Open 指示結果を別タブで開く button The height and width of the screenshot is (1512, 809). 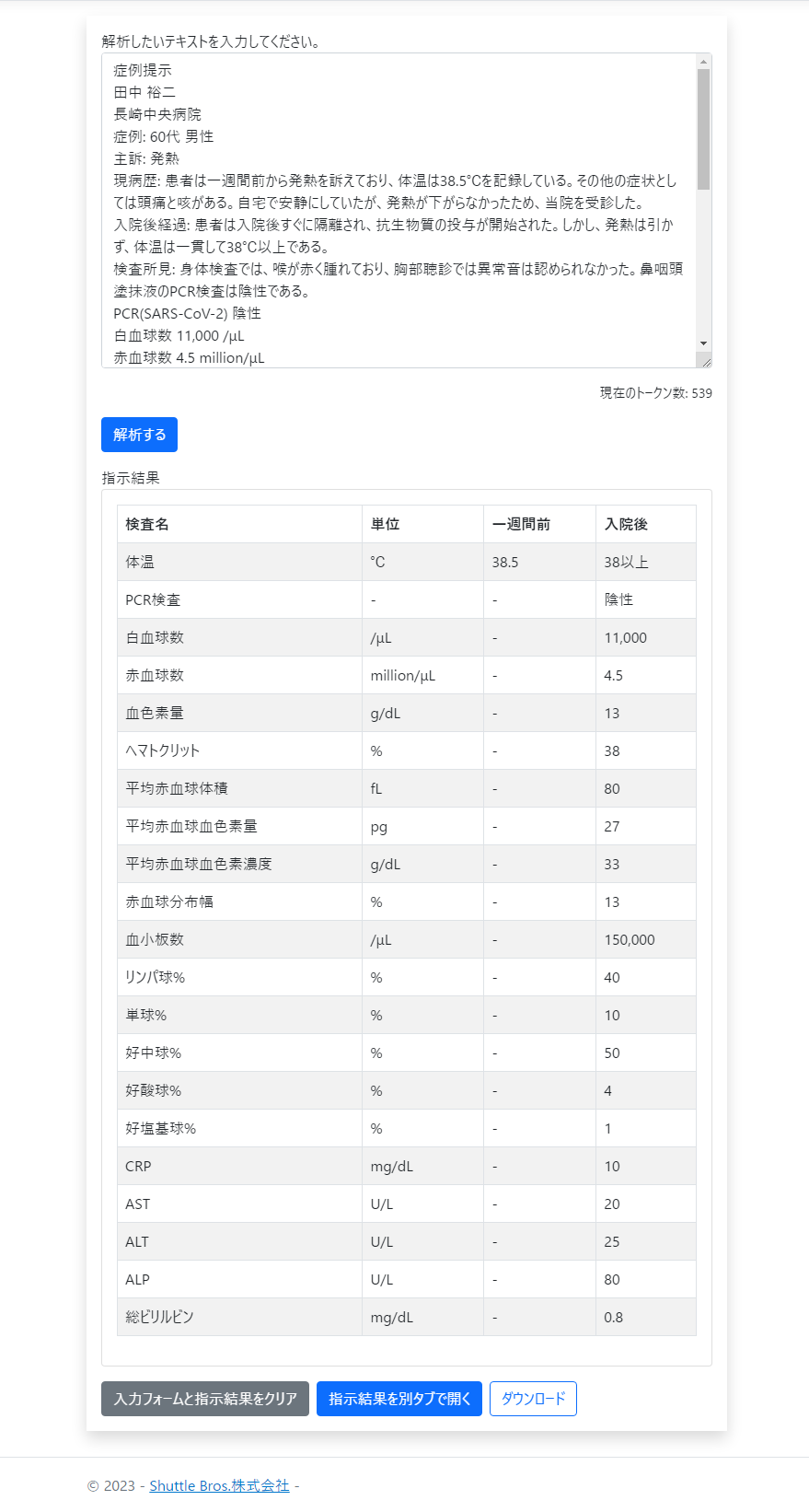coord(399,1399)
